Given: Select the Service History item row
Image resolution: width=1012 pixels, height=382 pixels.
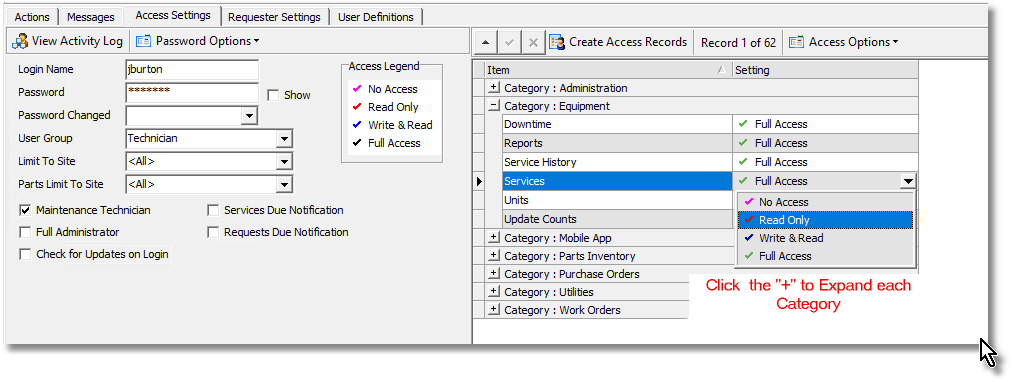Looking at the screenshot, I should (x=617, y=162).
